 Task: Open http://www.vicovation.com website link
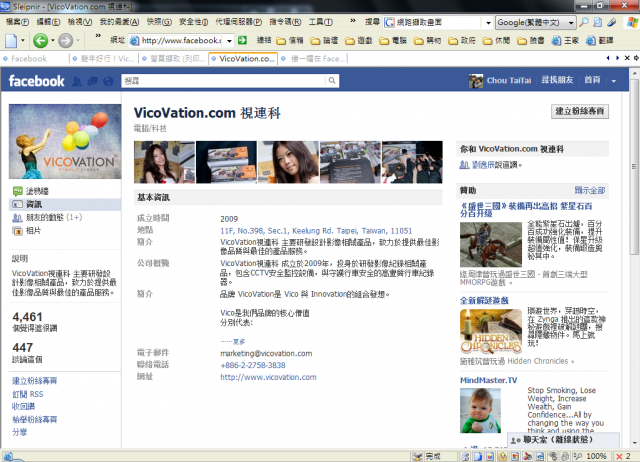268,377
